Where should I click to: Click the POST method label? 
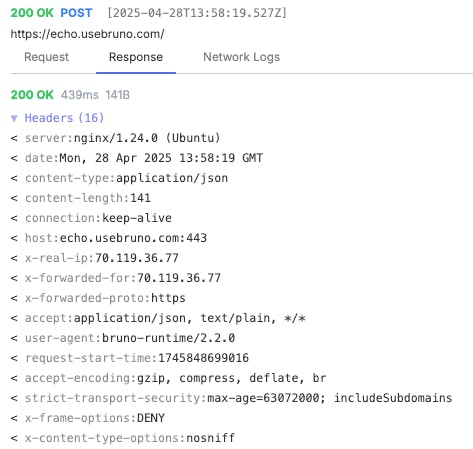(76, 13)
